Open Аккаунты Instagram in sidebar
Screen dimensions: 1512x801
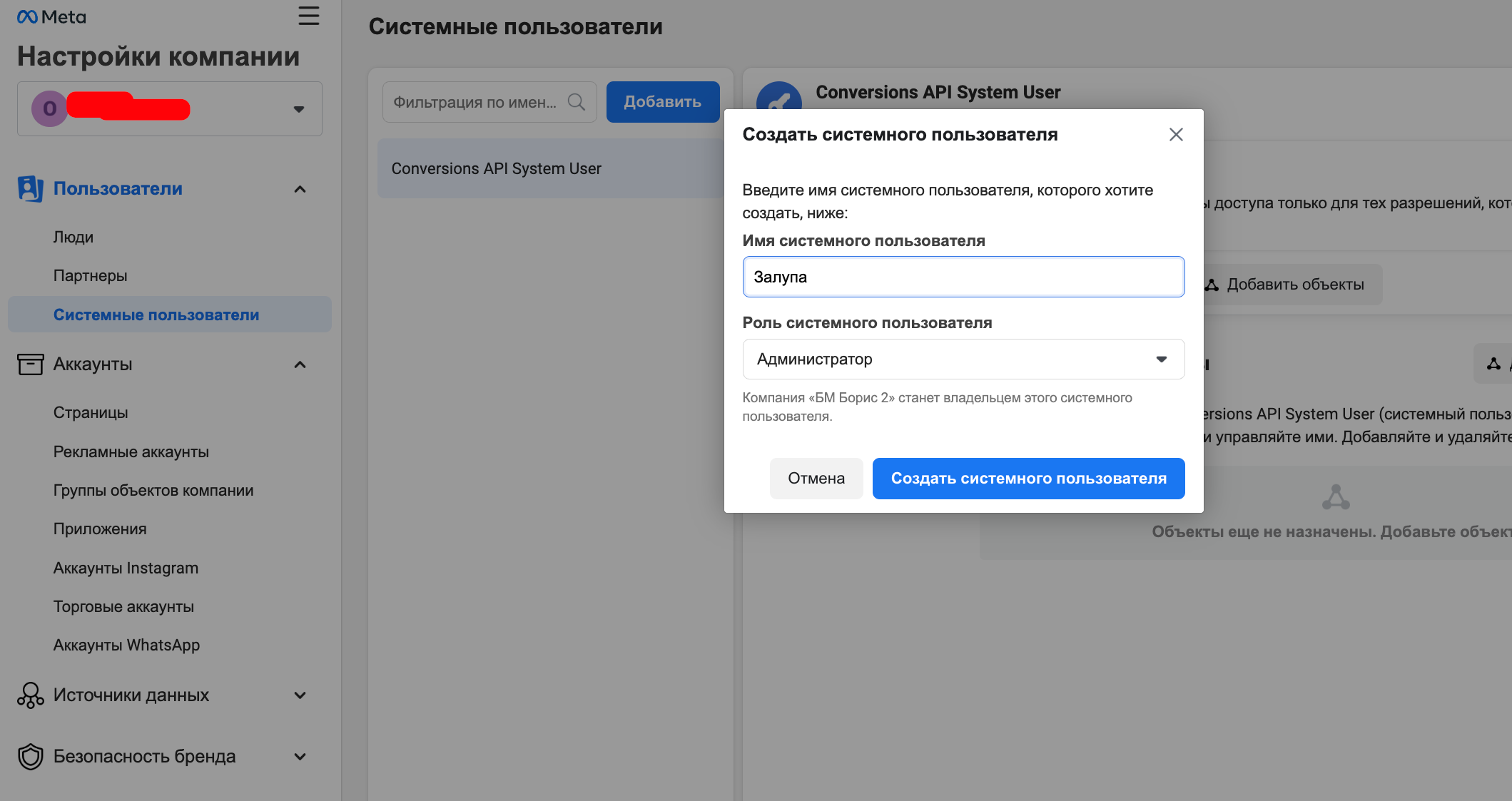pyautogui.click(x=126, y=568)
